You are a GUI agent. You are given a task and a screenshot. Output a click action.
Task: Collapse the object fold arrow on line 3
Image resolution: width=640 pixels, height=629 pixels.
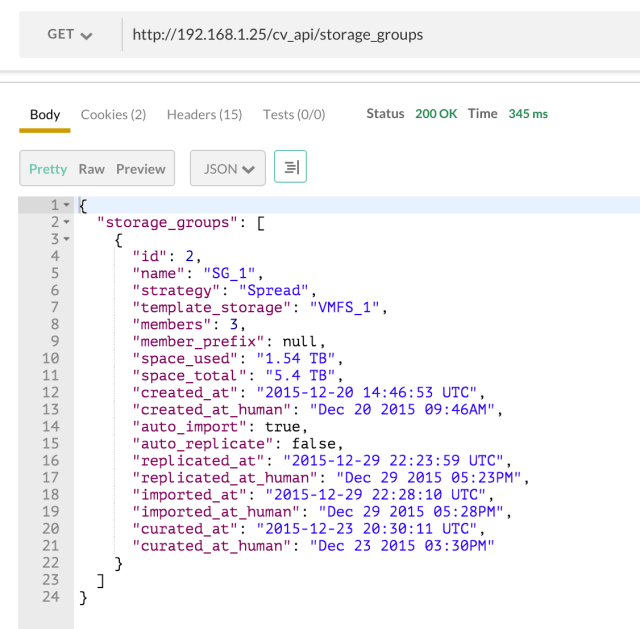tap(67, 239)
